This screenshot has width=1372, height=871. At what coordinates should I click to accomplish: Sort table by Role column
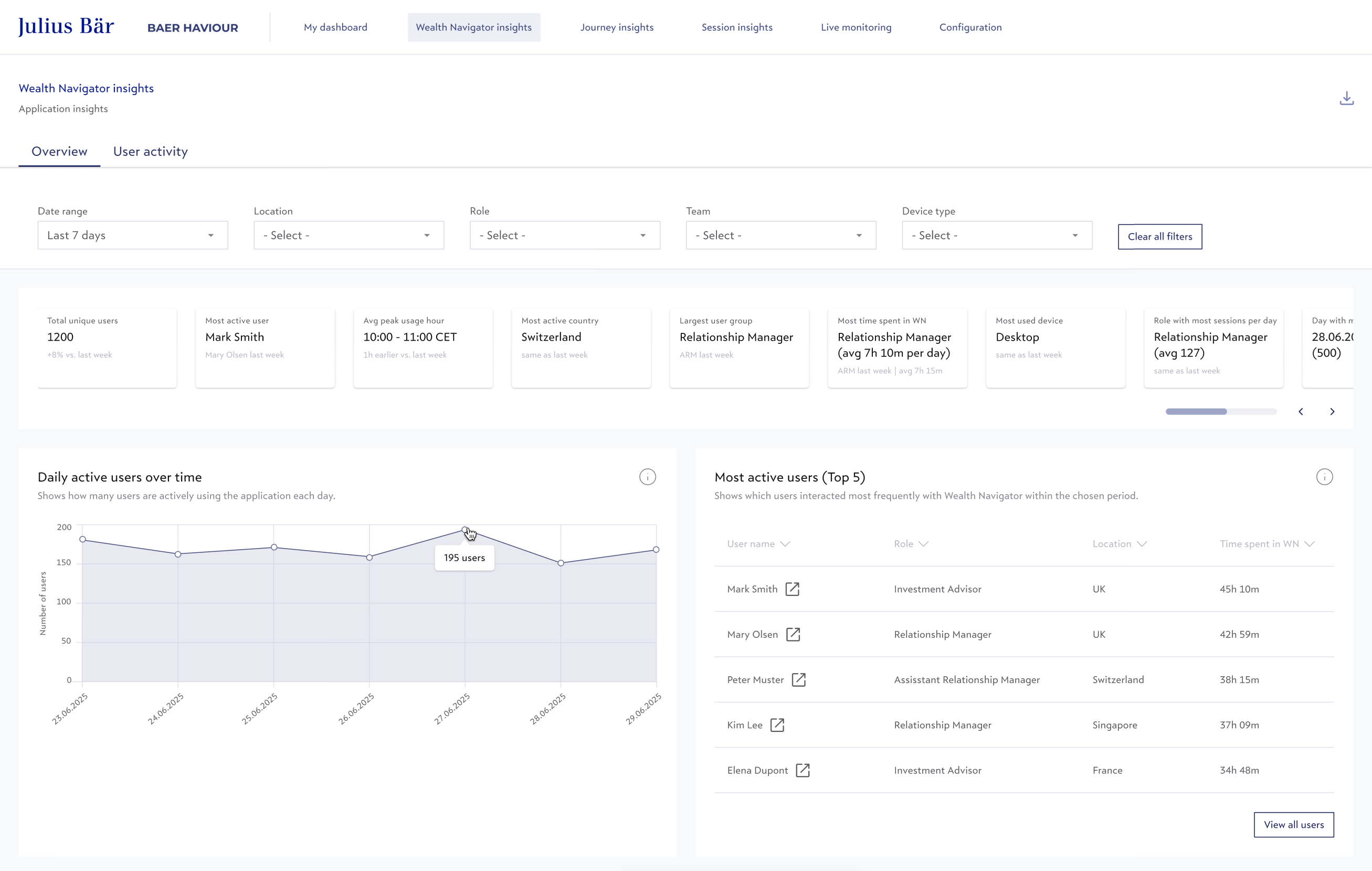(x=911, y=544)
